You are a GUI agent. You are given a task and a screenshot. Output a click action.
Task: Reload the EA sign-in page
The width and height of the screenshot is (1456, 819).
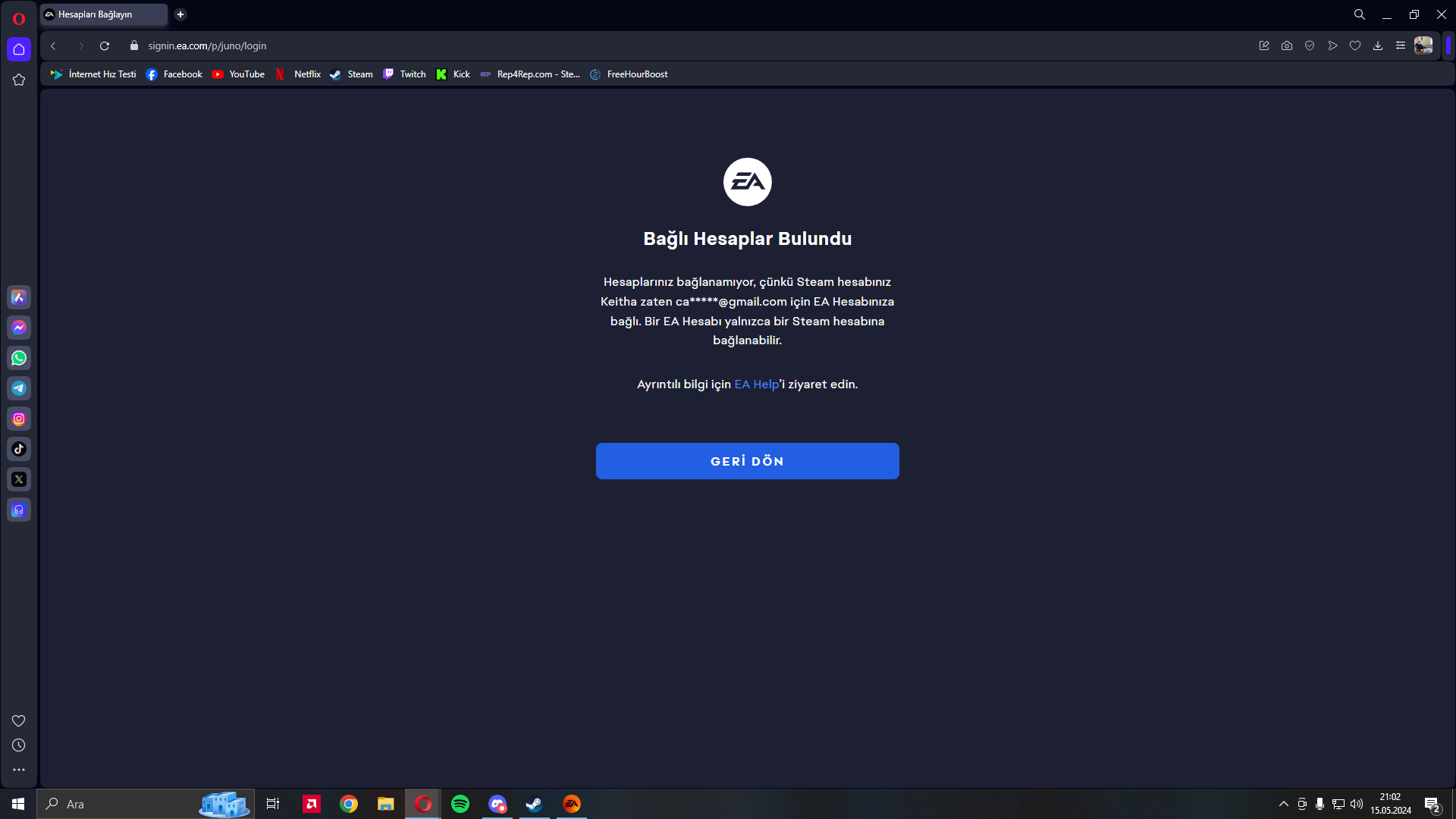[105, 45]
